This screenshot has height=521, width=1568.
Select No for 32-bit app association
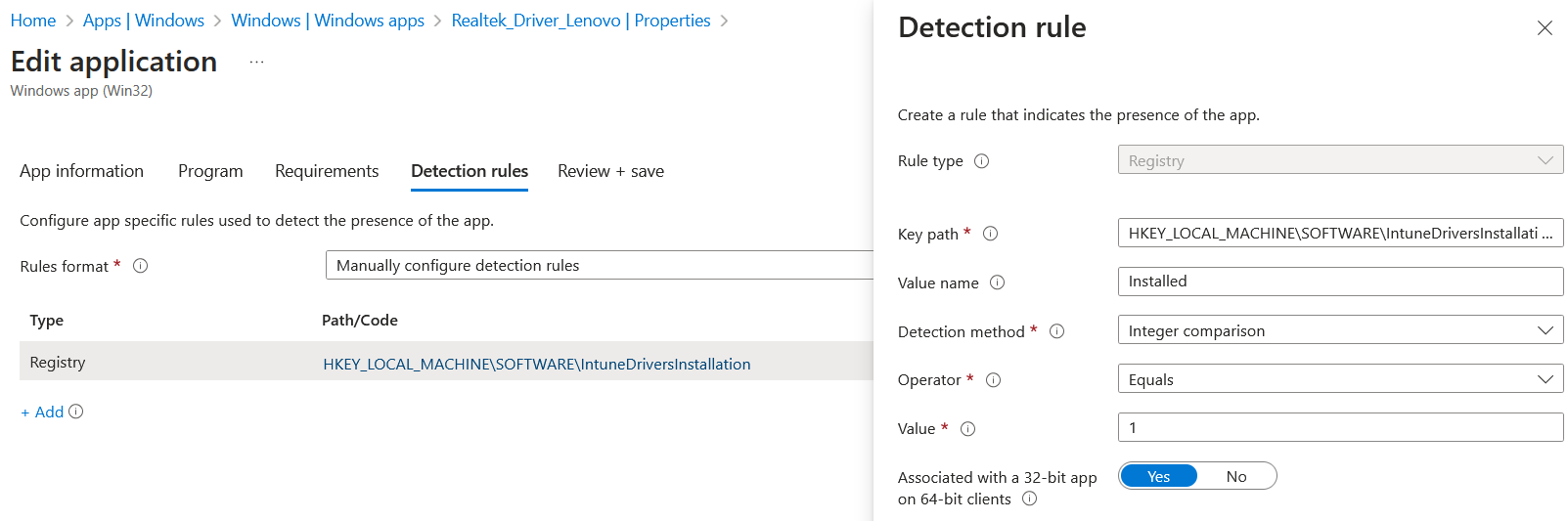pyautogui.click(x=1236, y=476)
